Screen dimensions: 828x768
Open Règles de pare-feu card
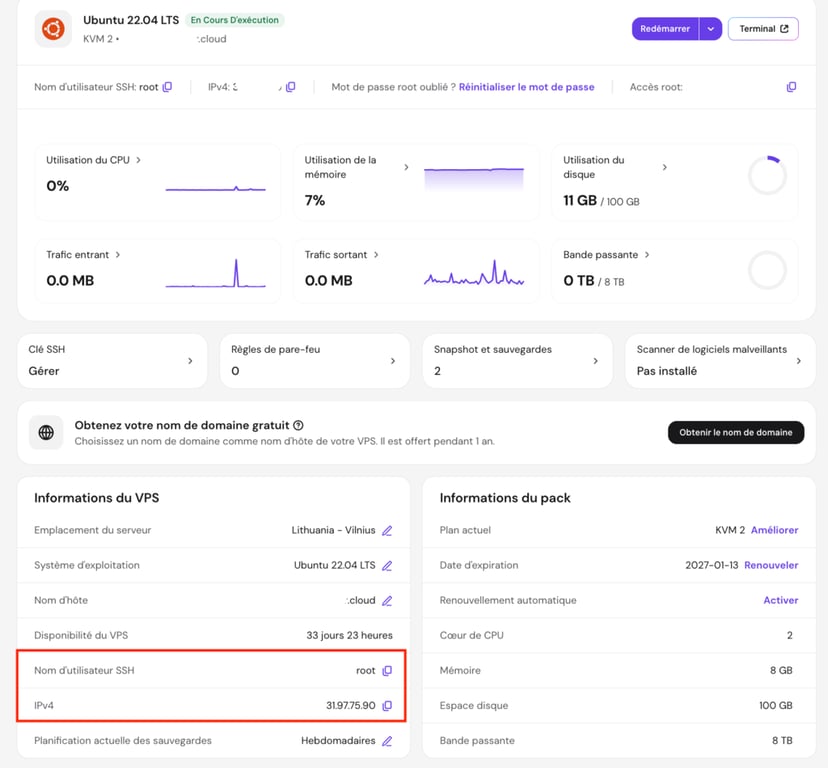tap(315, 361)
